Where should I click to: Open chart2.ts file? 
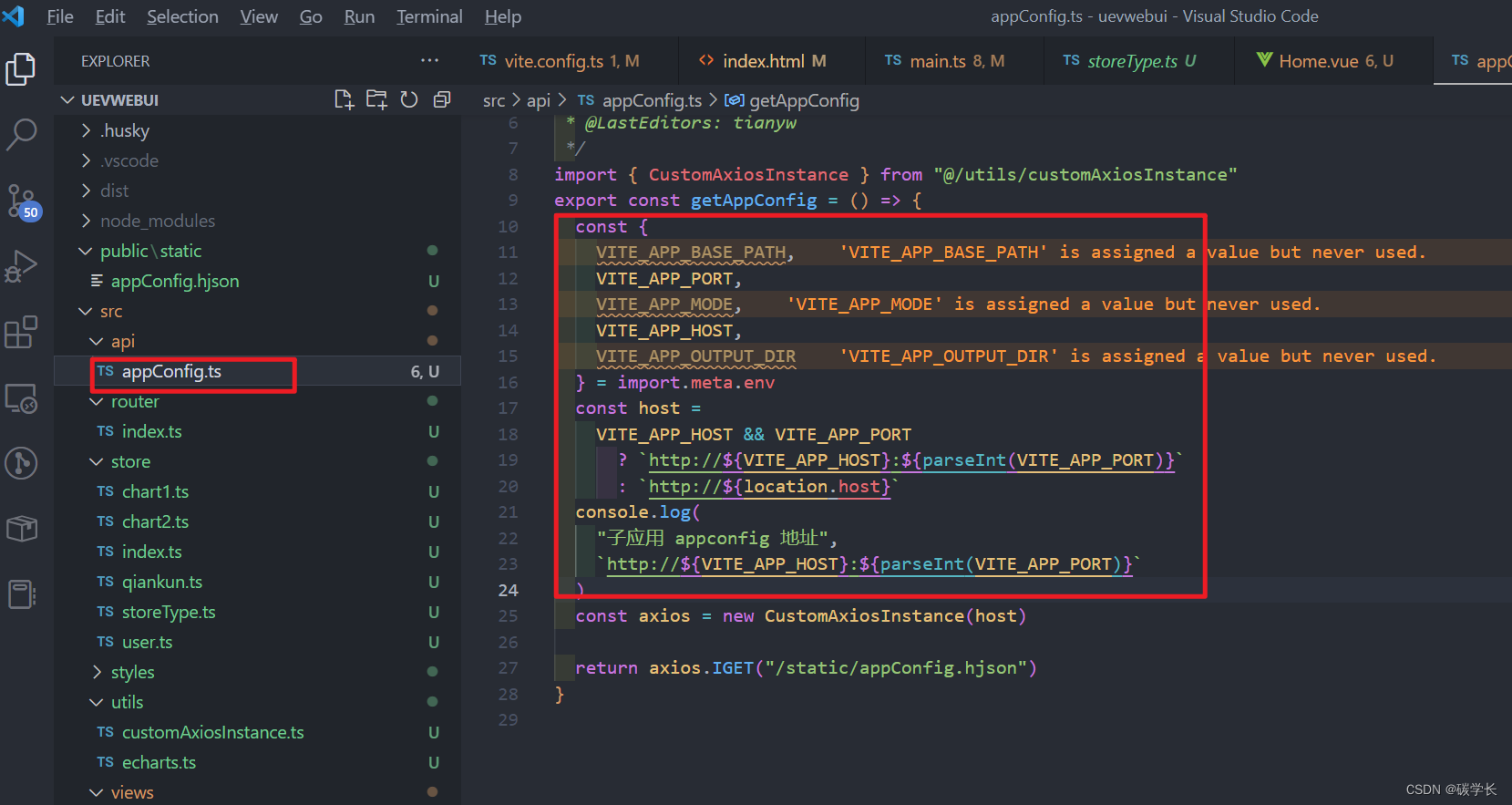pos(155,521)
